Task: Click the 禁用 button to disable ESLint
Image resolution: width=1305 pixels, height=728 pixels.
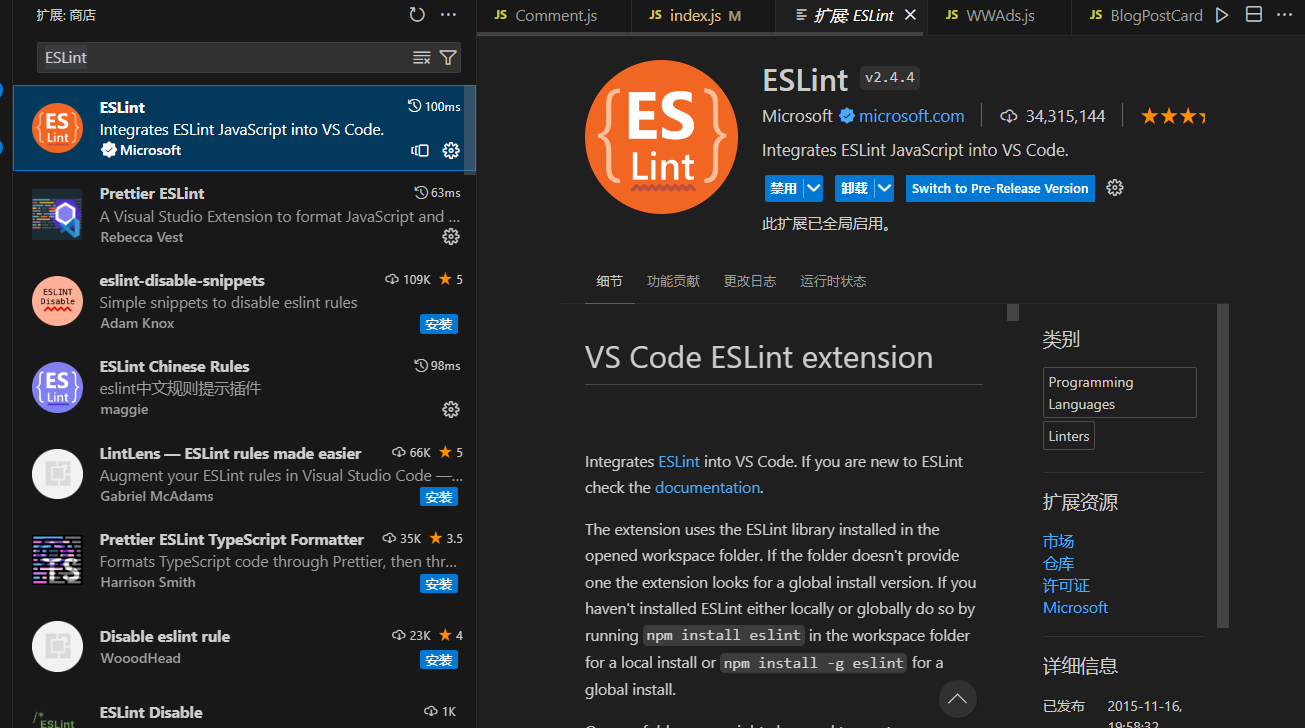Action: coord(783,188)
